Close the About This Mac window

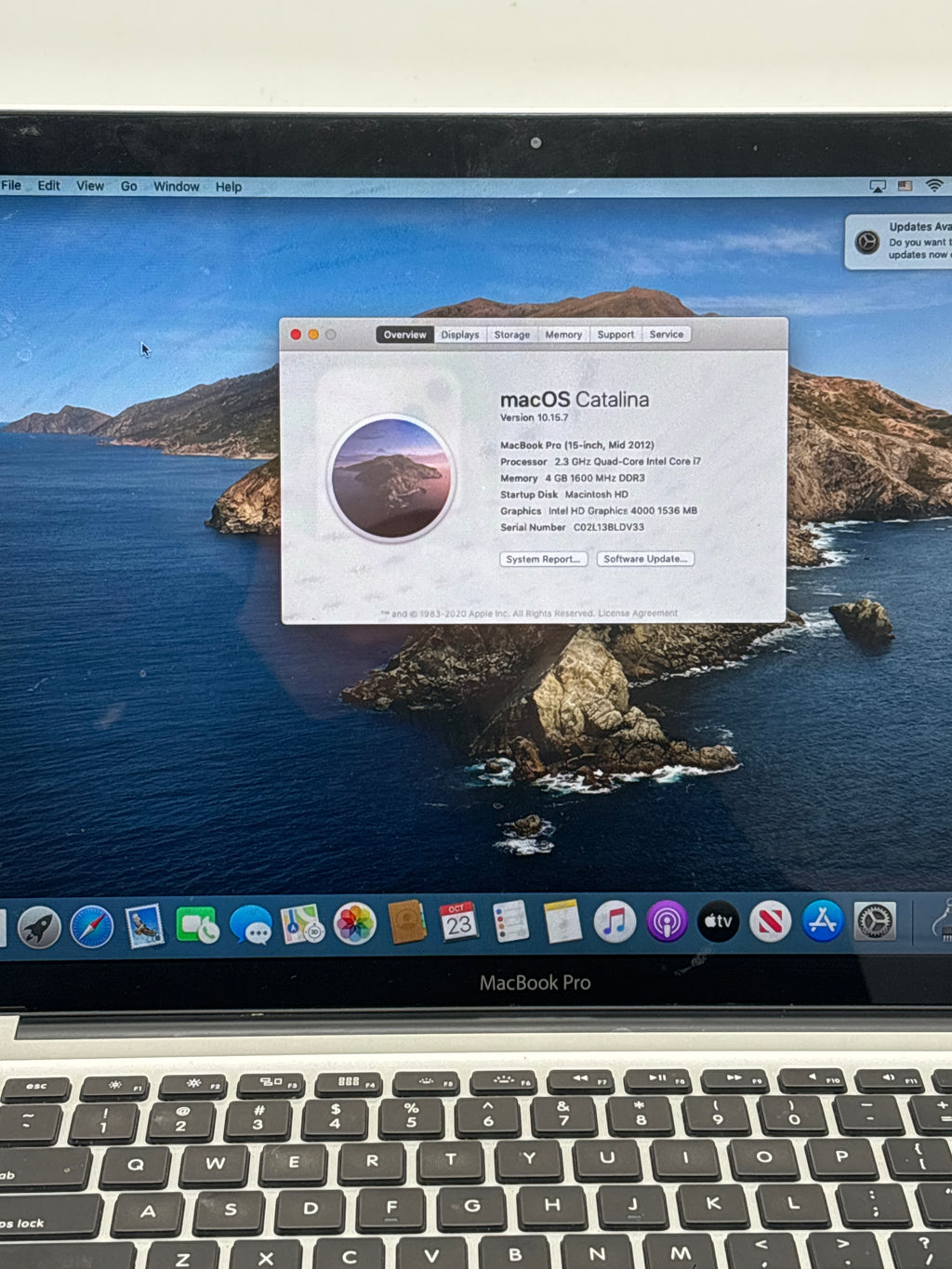coord(296,335)
